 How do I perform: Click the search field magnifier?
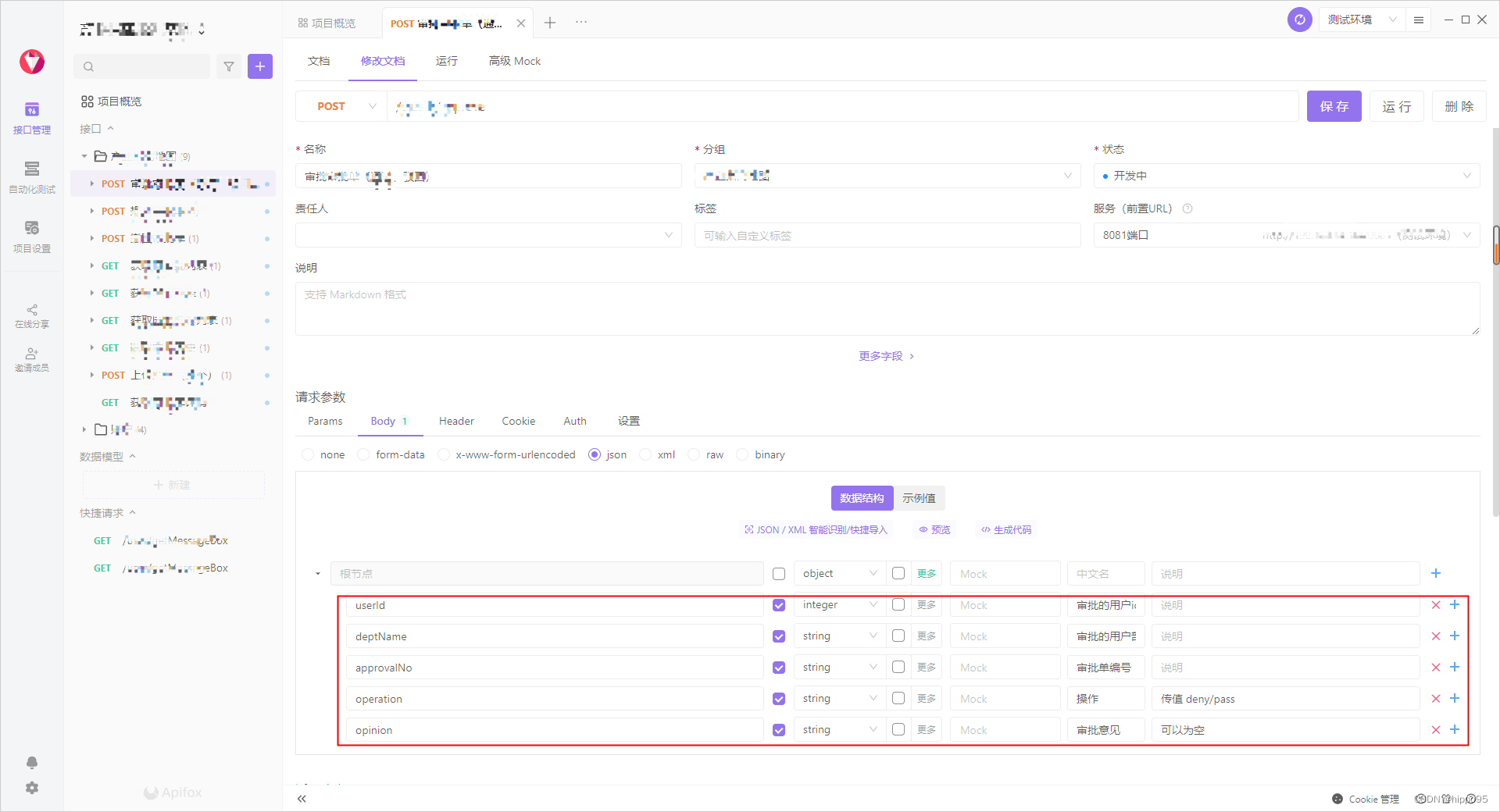89,66
